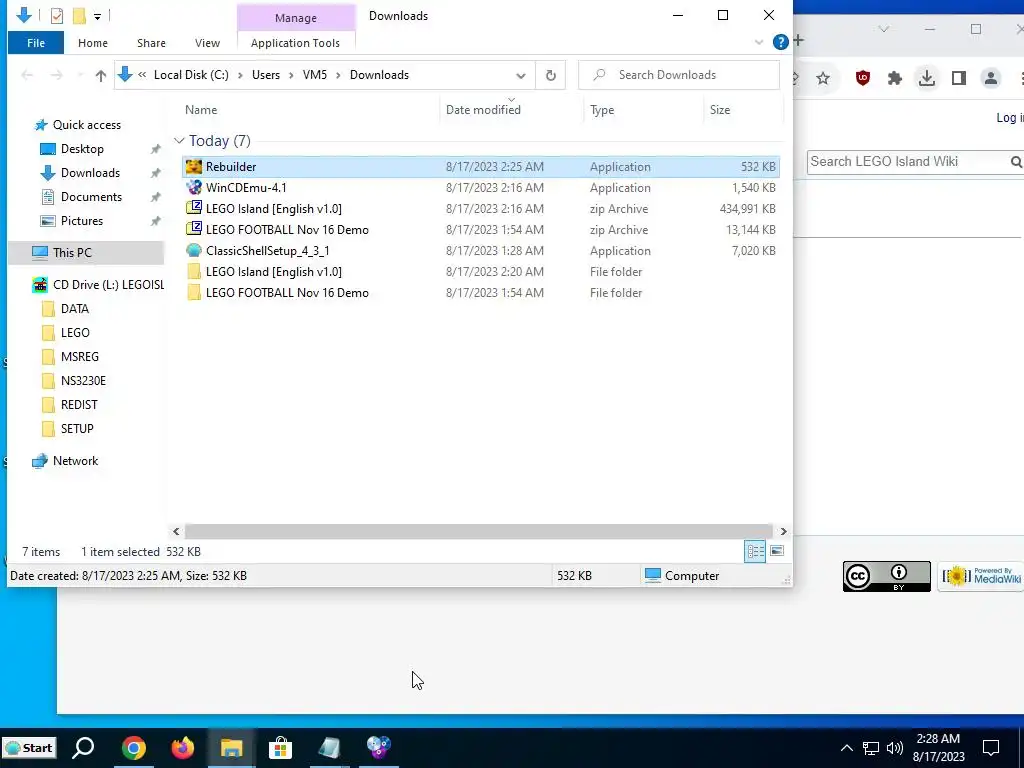Viewport: 1024px width, 768px height.
Task: Open browser downloads tray icon
Action: tap(927, 78)
